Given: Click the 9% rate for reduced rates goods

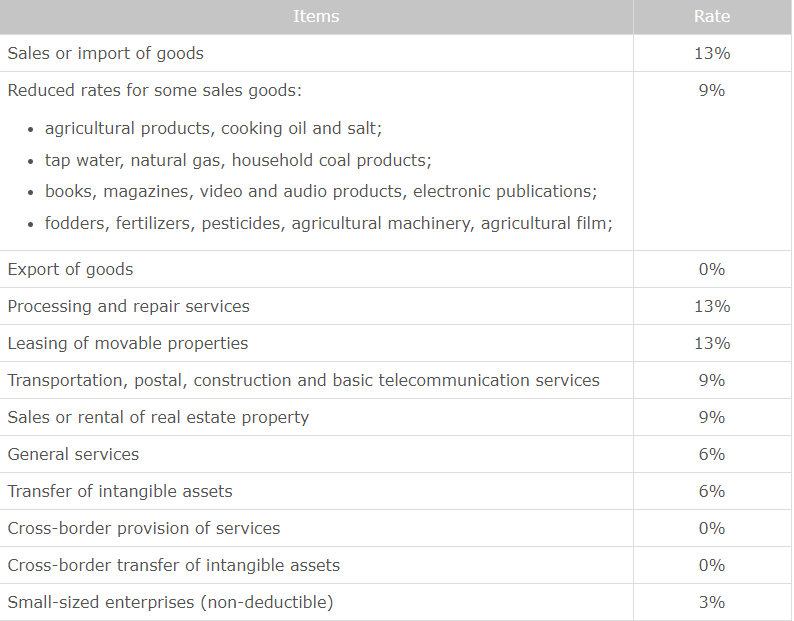Looking at the screenshot, I should 711,90.
